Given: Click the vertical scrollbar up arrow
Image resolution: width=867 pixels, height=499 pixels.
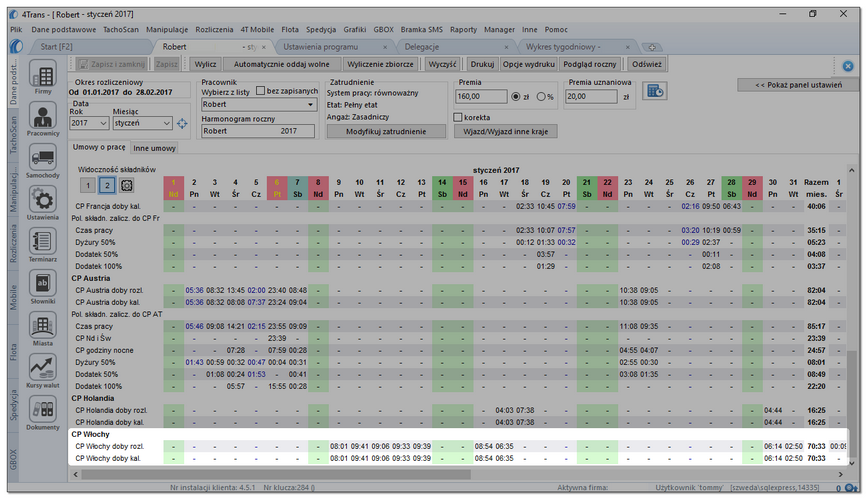Looking at the screenshot, I should tap(852, 170).
